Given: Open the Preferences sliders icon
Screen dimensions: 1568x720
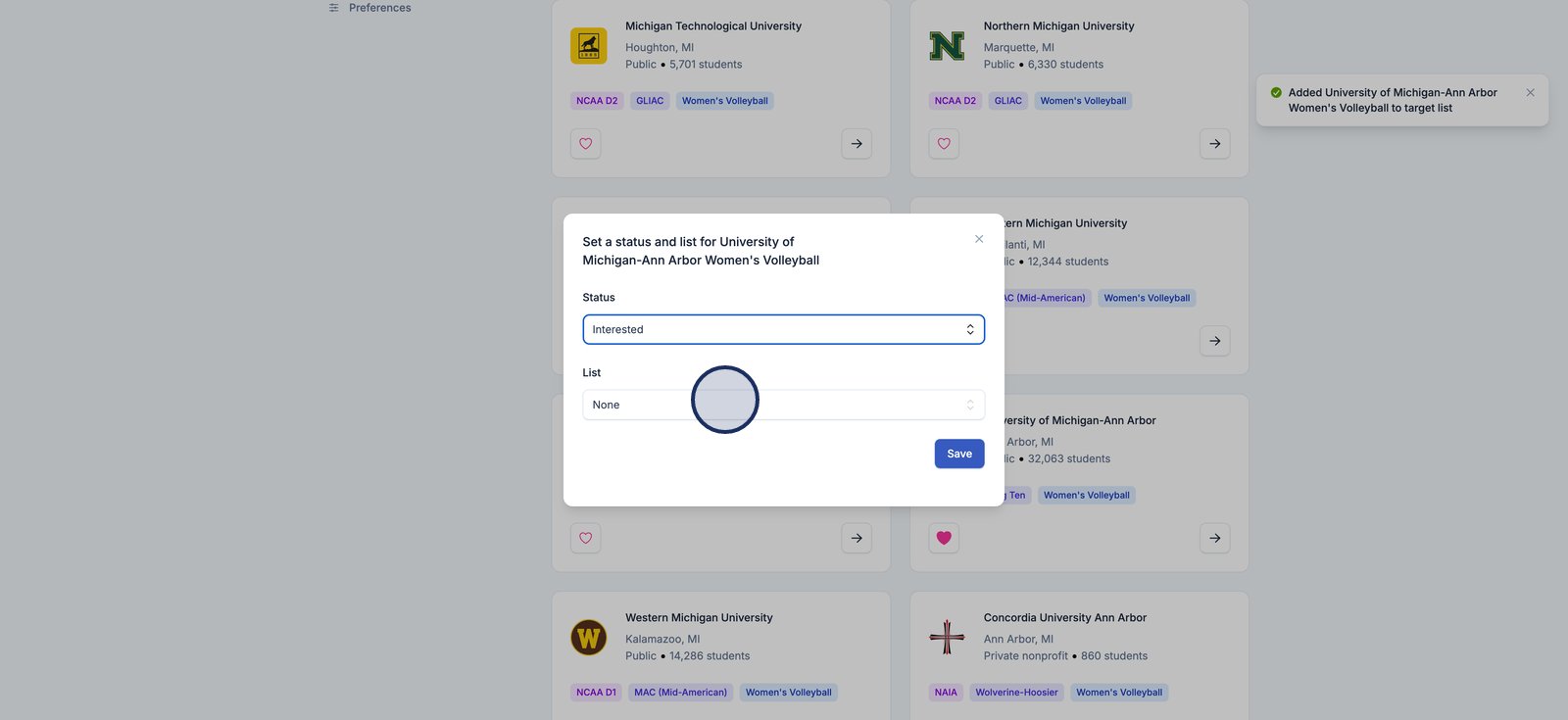Looking at the screenshot, I should pyautogui.click(x=334, y=8).
